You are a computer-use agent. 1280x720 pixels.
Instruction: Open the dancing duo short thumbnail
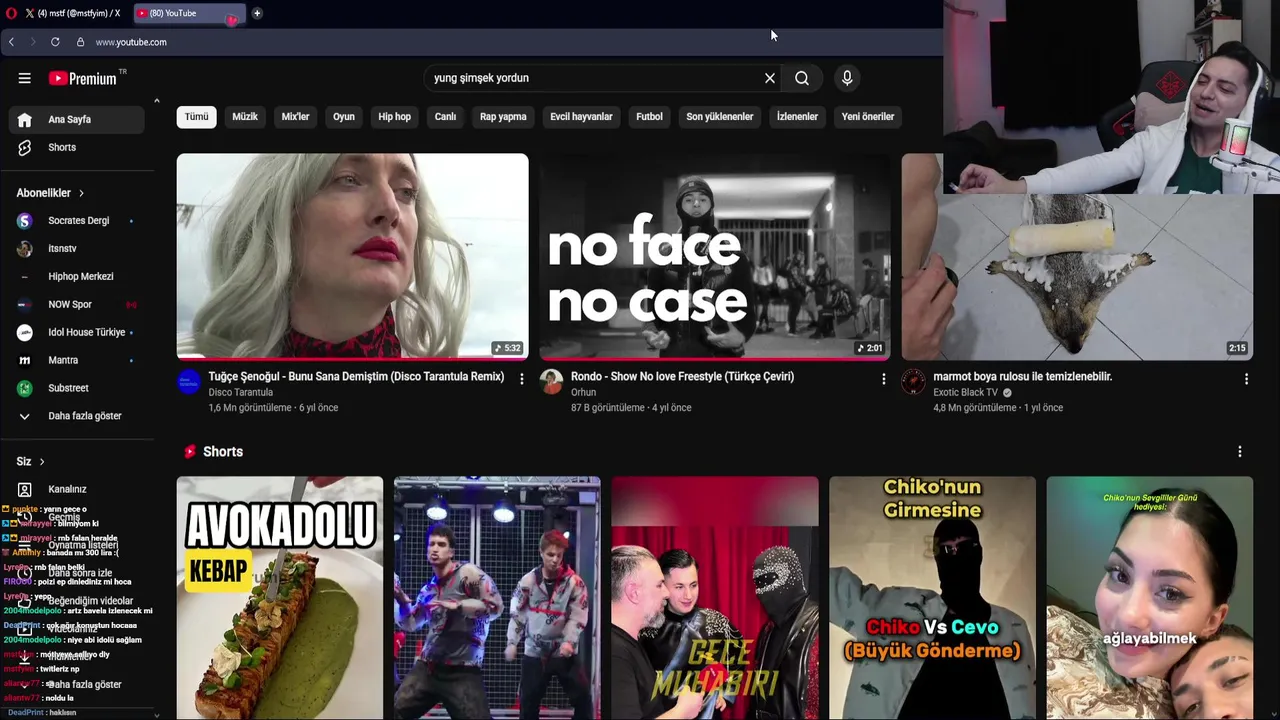tap(497, 598)
